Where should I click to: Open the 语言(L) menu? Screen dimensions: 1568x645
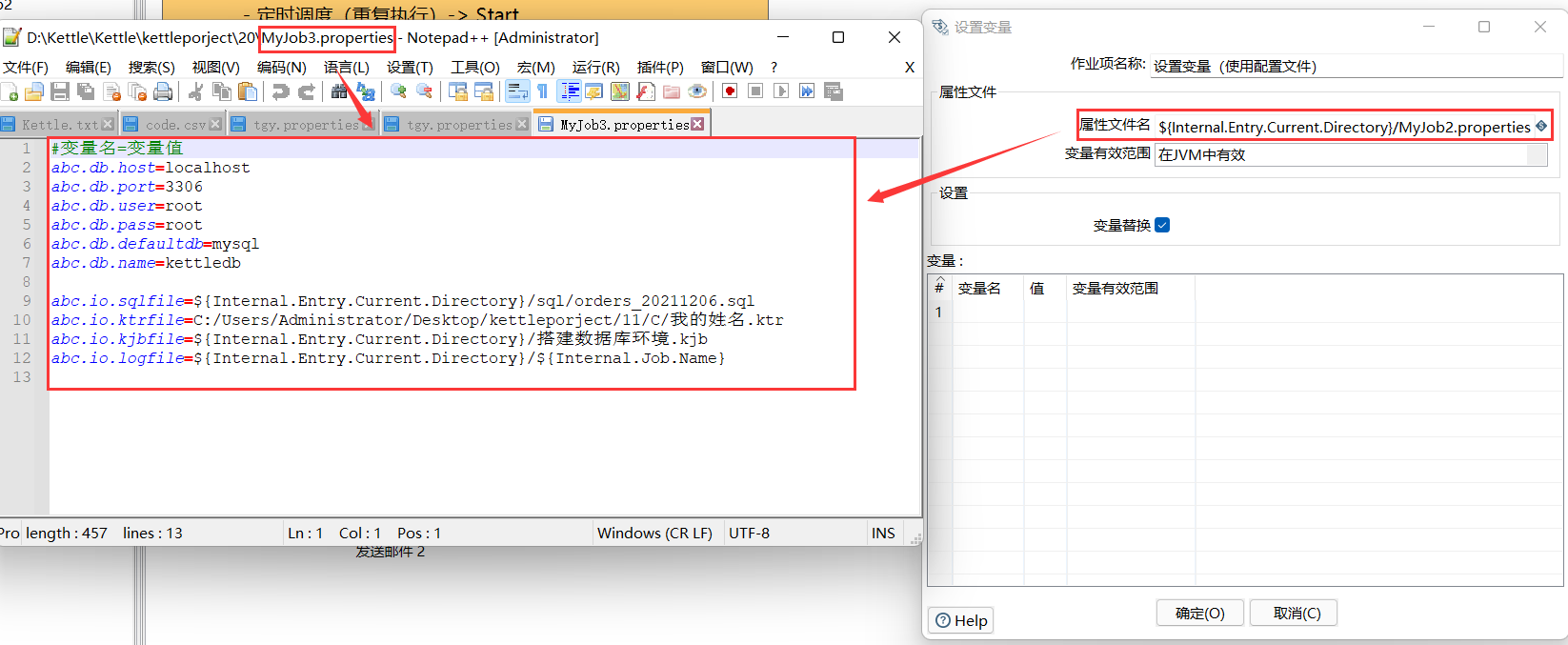coord(347,68)
